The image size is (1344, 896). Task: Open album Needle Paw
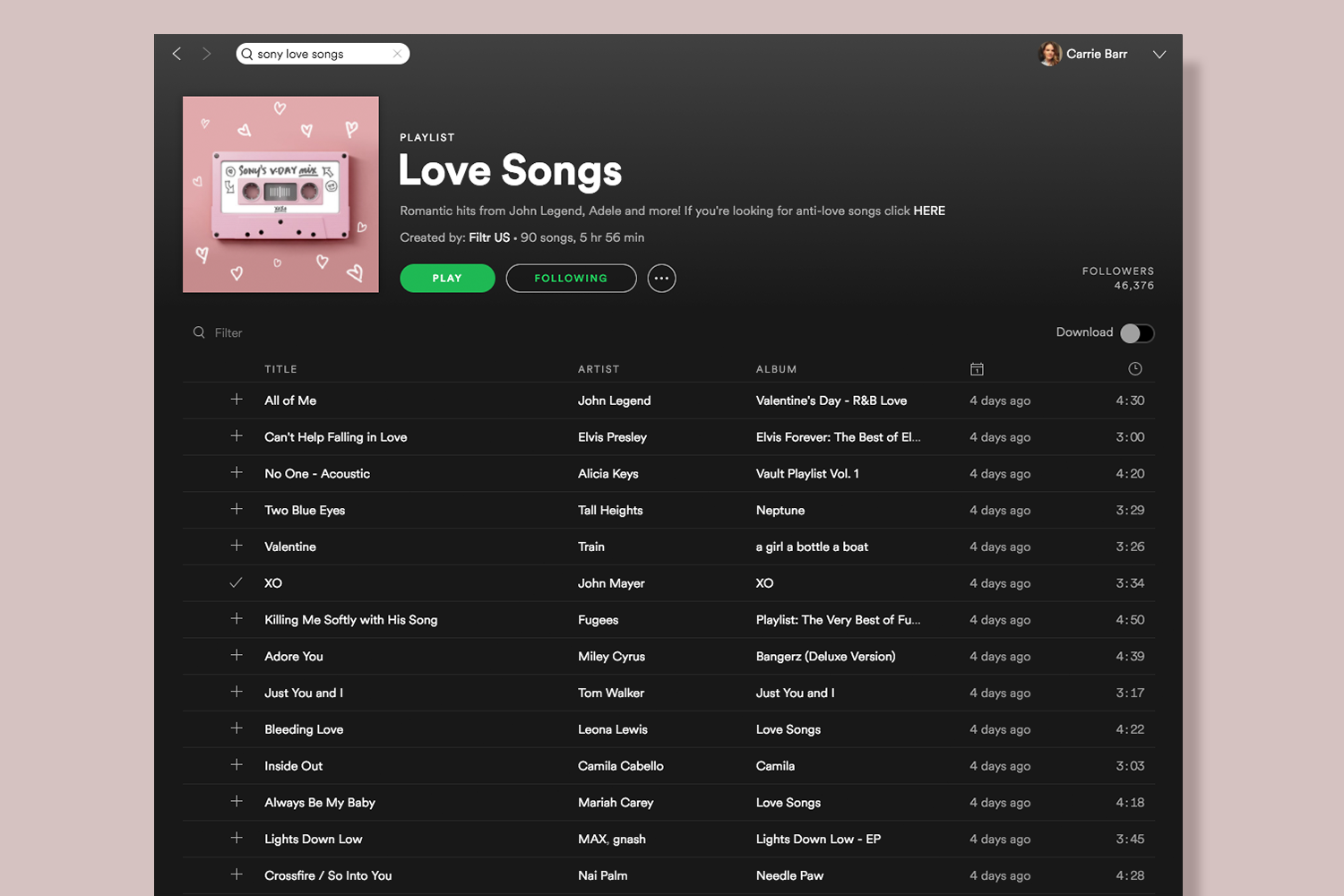(x=789, y=875)
